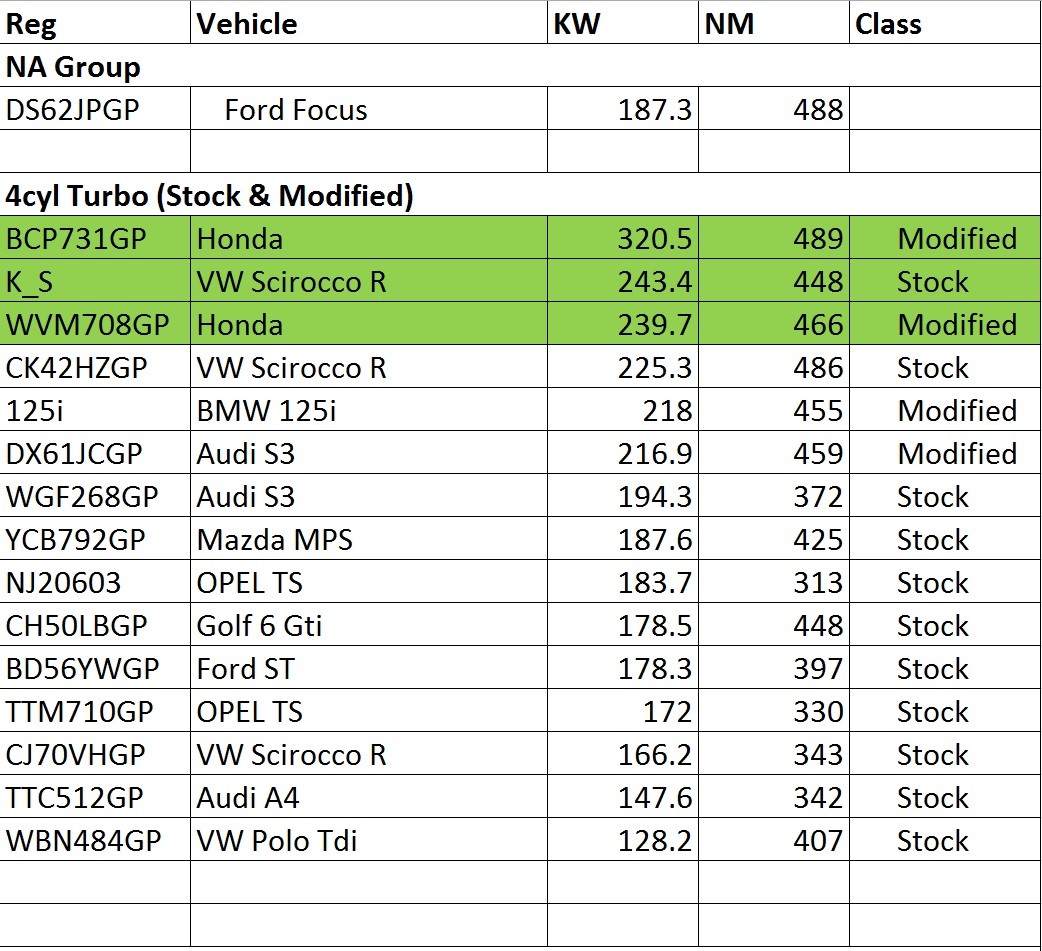Click the Ford Focus vehicle cell
This screenshot has height=951, width=1042.
pos(296,109)
